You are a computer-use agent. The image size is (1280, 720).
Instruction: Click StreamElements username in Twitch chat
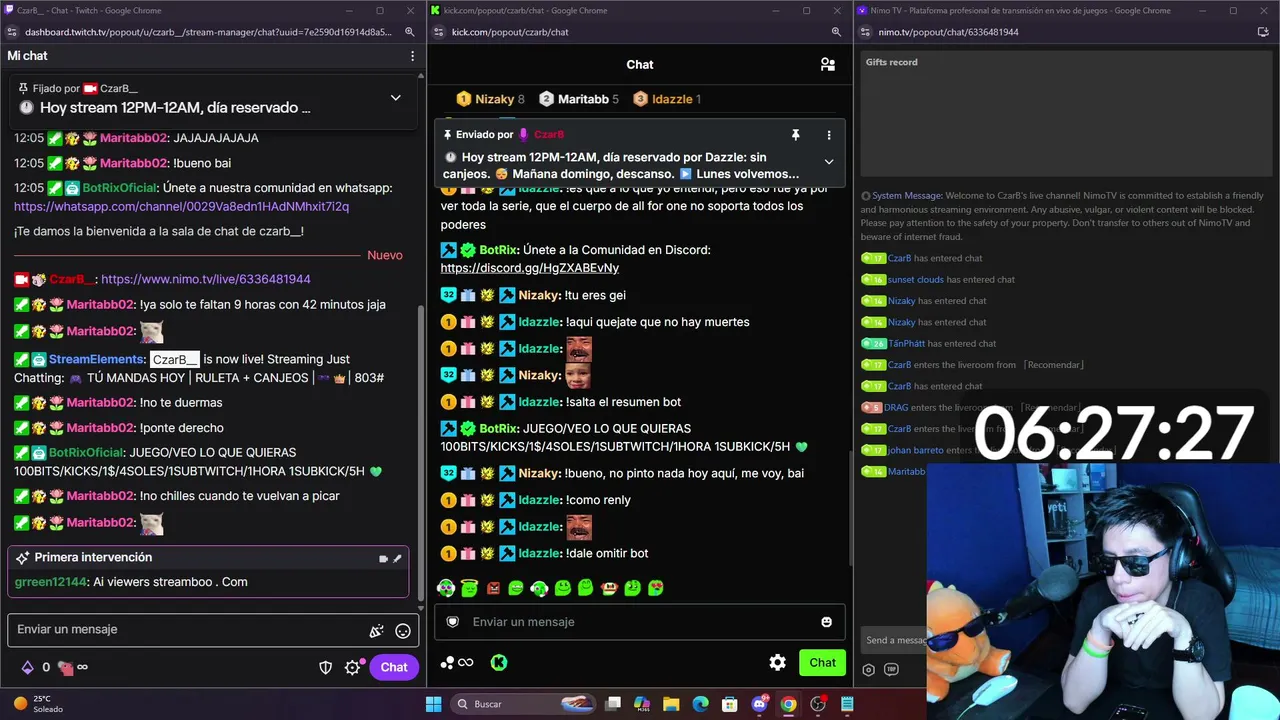tap(97, 359)
